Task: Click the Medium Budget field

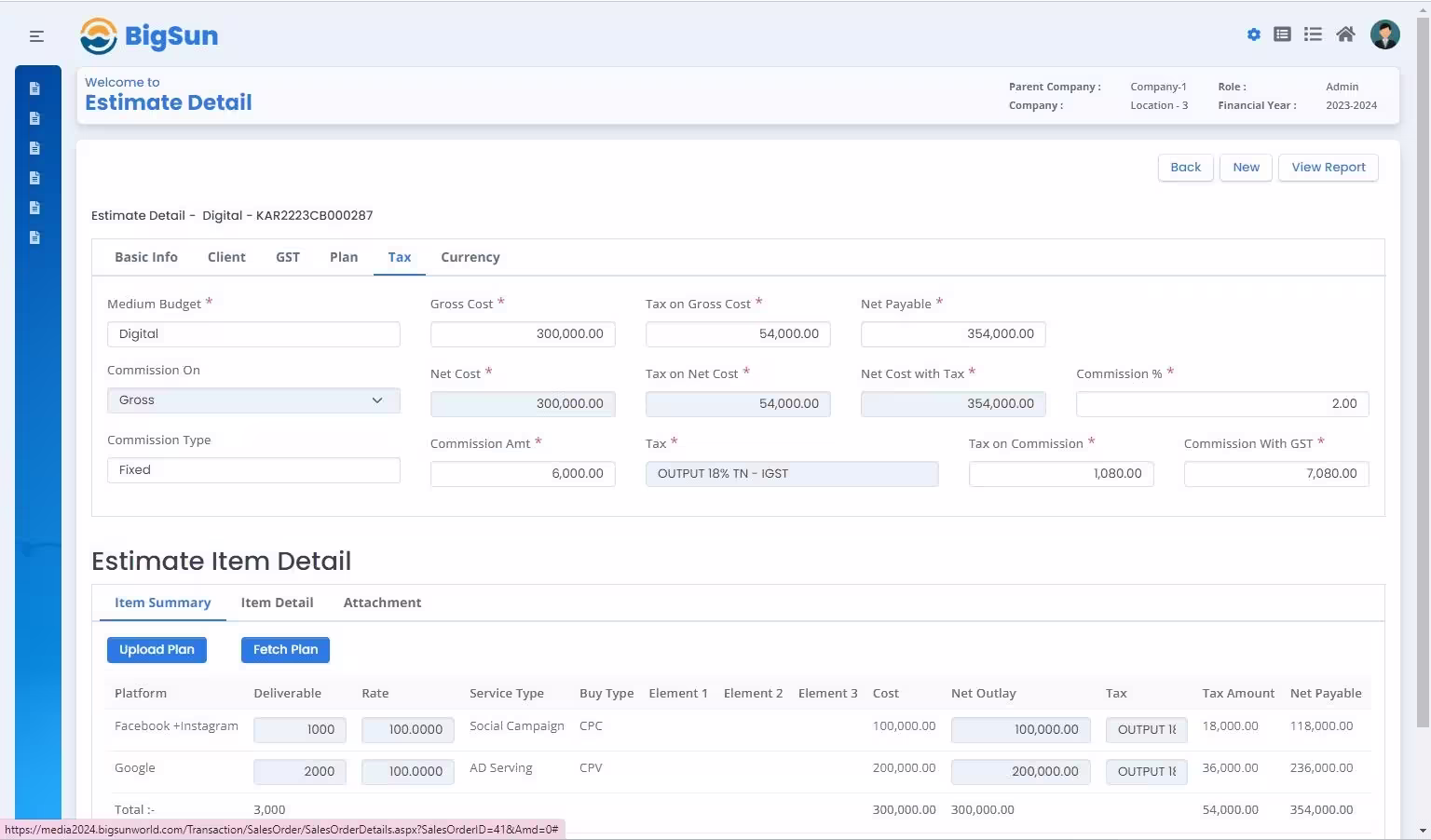Action: (x=253, y=334)
